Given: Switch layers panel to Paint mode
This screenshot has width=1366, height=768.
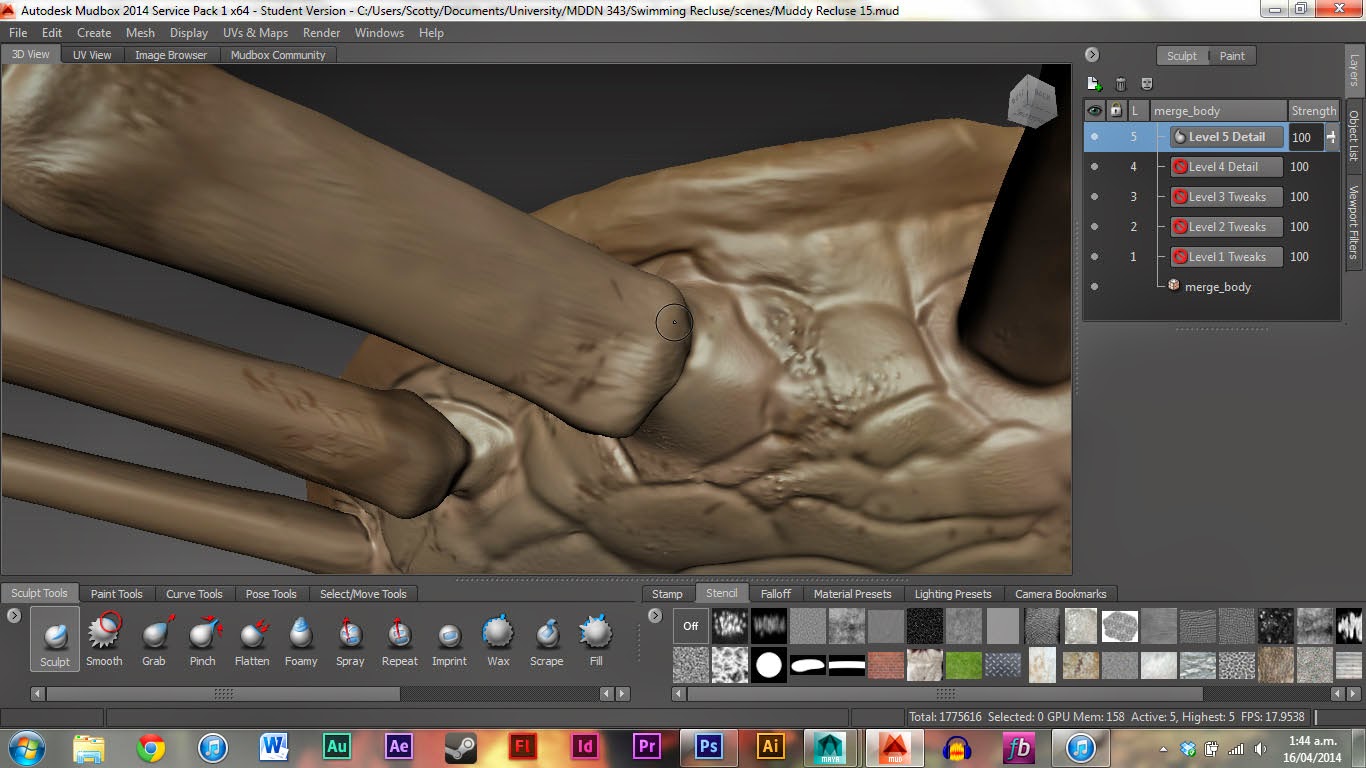Looking at the screenshot, I should (1232, 56).
